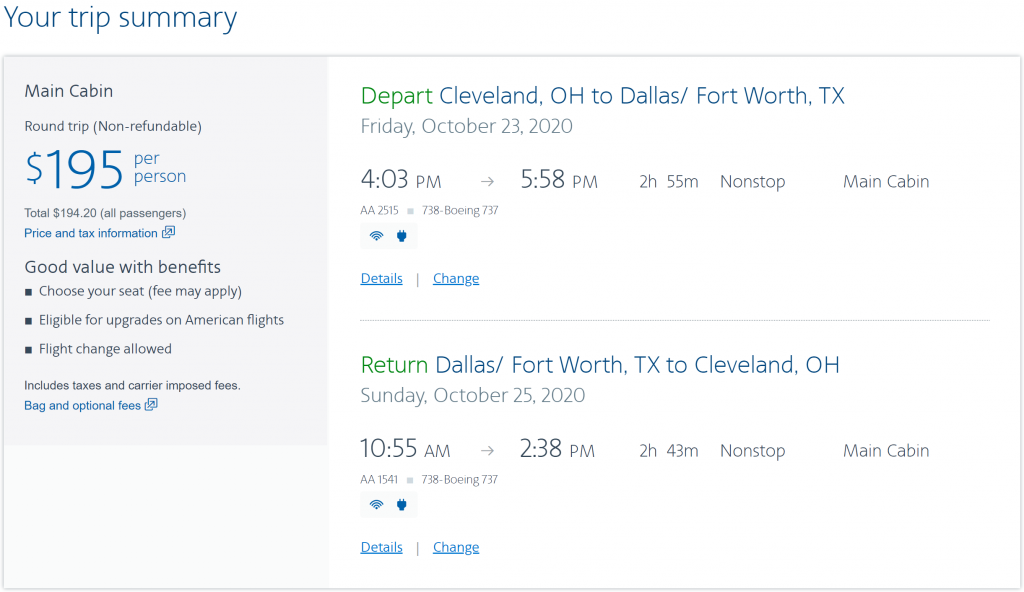View Details for the departing Cleveland flight
The width and height of the screenshot is (1024, 592).
(381, 278)
